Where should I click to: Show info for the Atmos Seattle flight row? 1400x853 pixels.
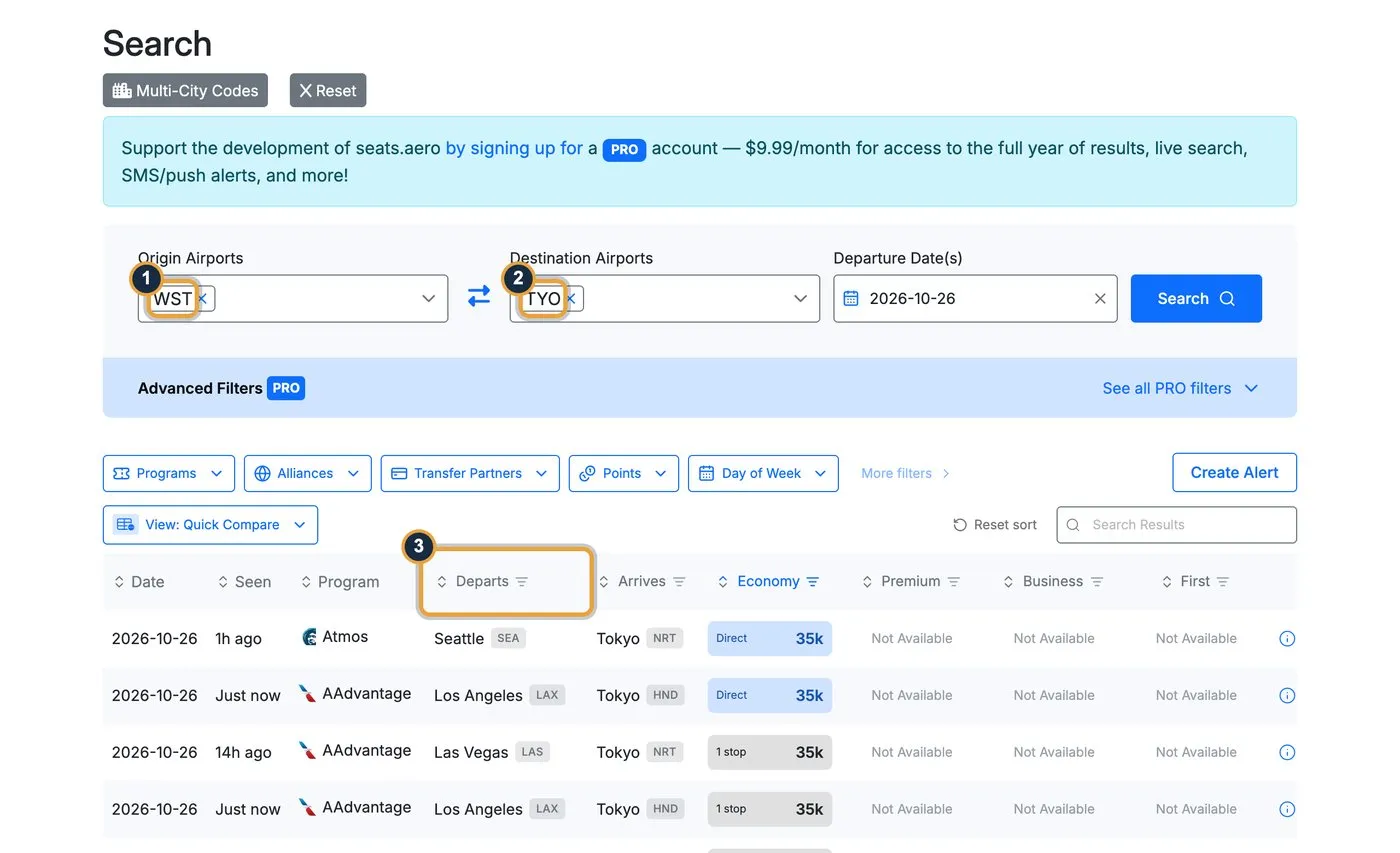(1287, 638)
